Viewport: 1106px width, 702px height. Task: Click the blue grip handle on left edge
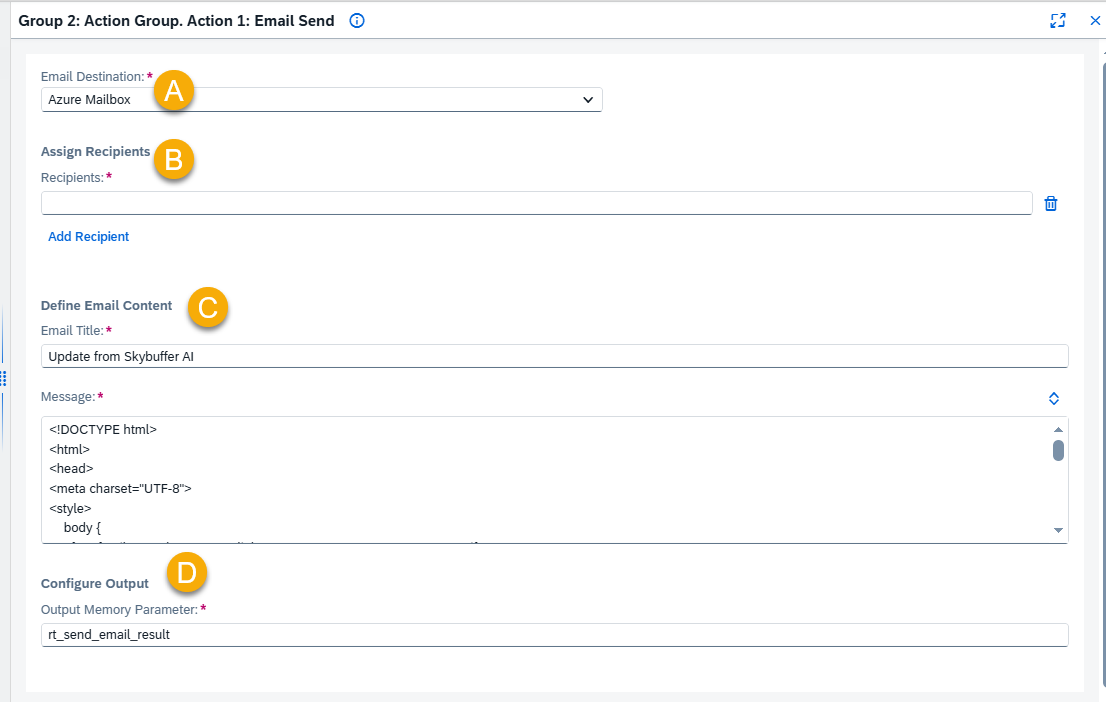(4, 378)
